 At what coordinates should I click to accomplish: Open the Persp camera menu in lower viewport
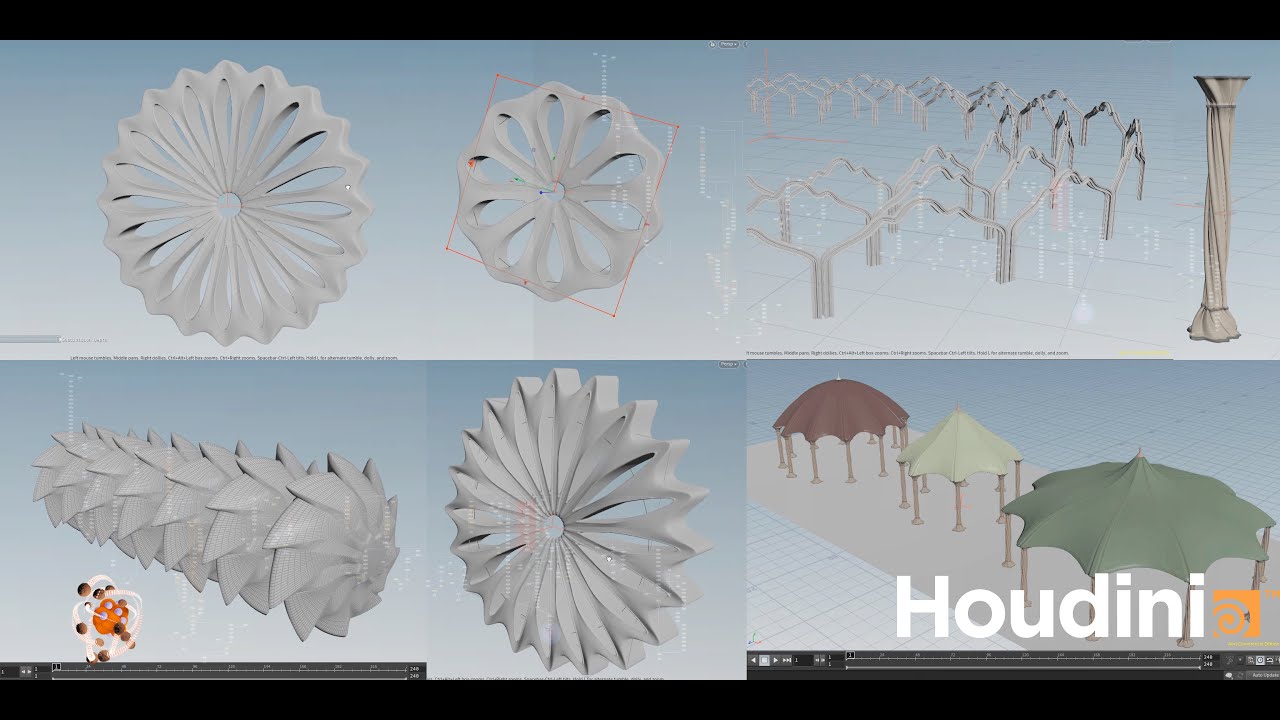[728, 364]
